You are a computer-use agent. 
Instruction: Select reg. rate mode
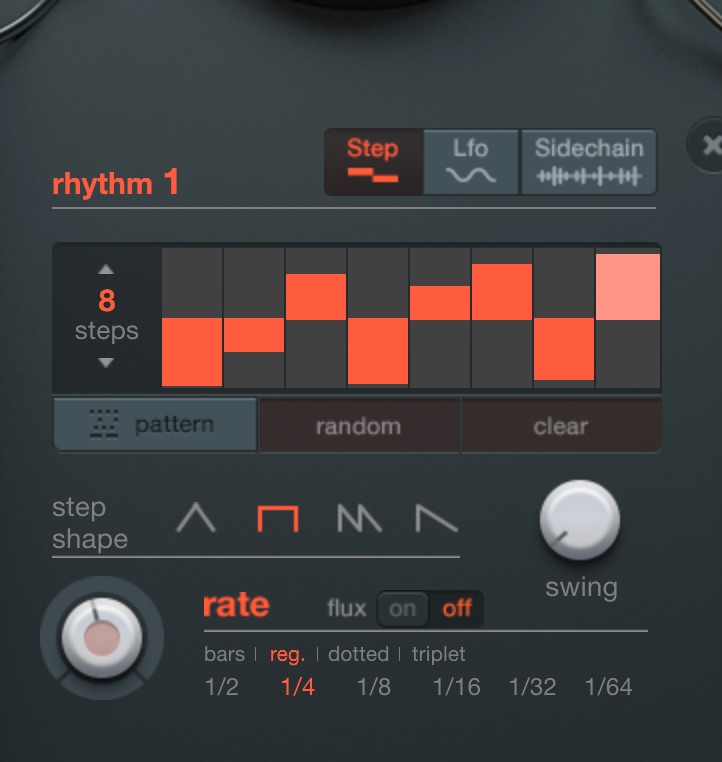pos(287,655)
